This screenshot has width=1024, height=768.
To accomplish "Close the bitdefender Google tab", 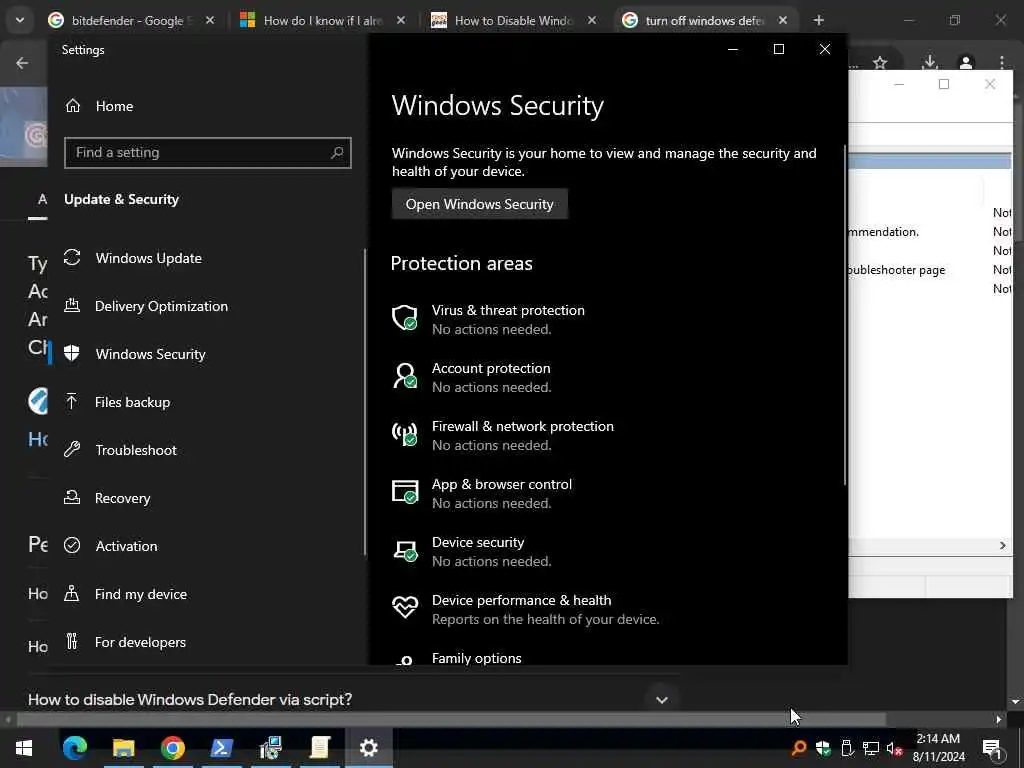I will 210,20.
